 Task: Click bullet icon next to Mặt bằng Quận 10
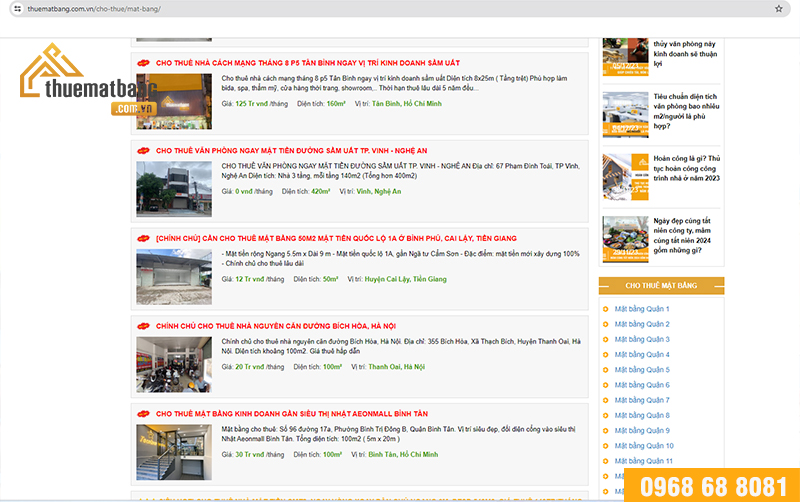[606, 446]
